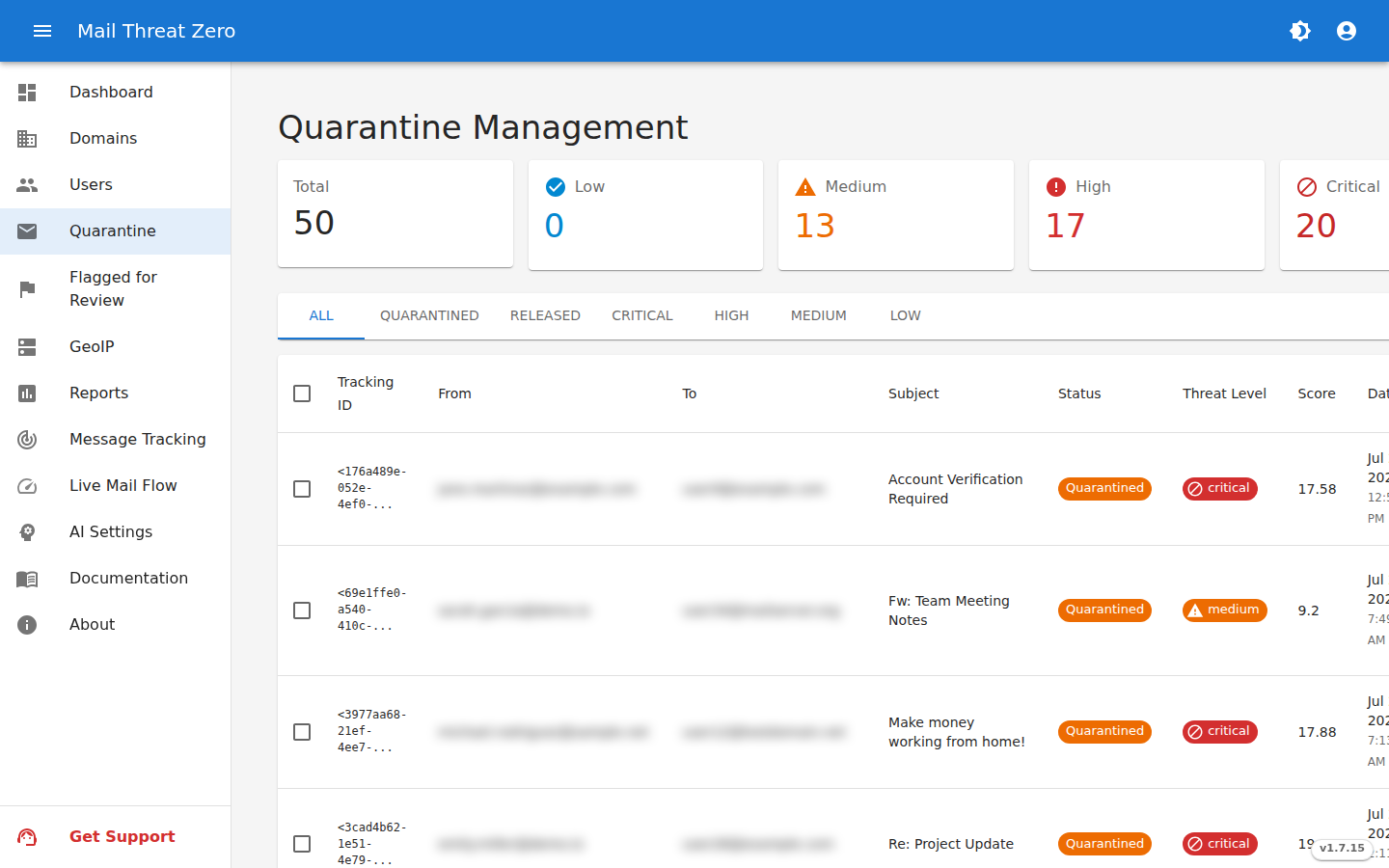
Task: Check the Fw: Team Meeting Notes row checkbox
Action: 302,610
